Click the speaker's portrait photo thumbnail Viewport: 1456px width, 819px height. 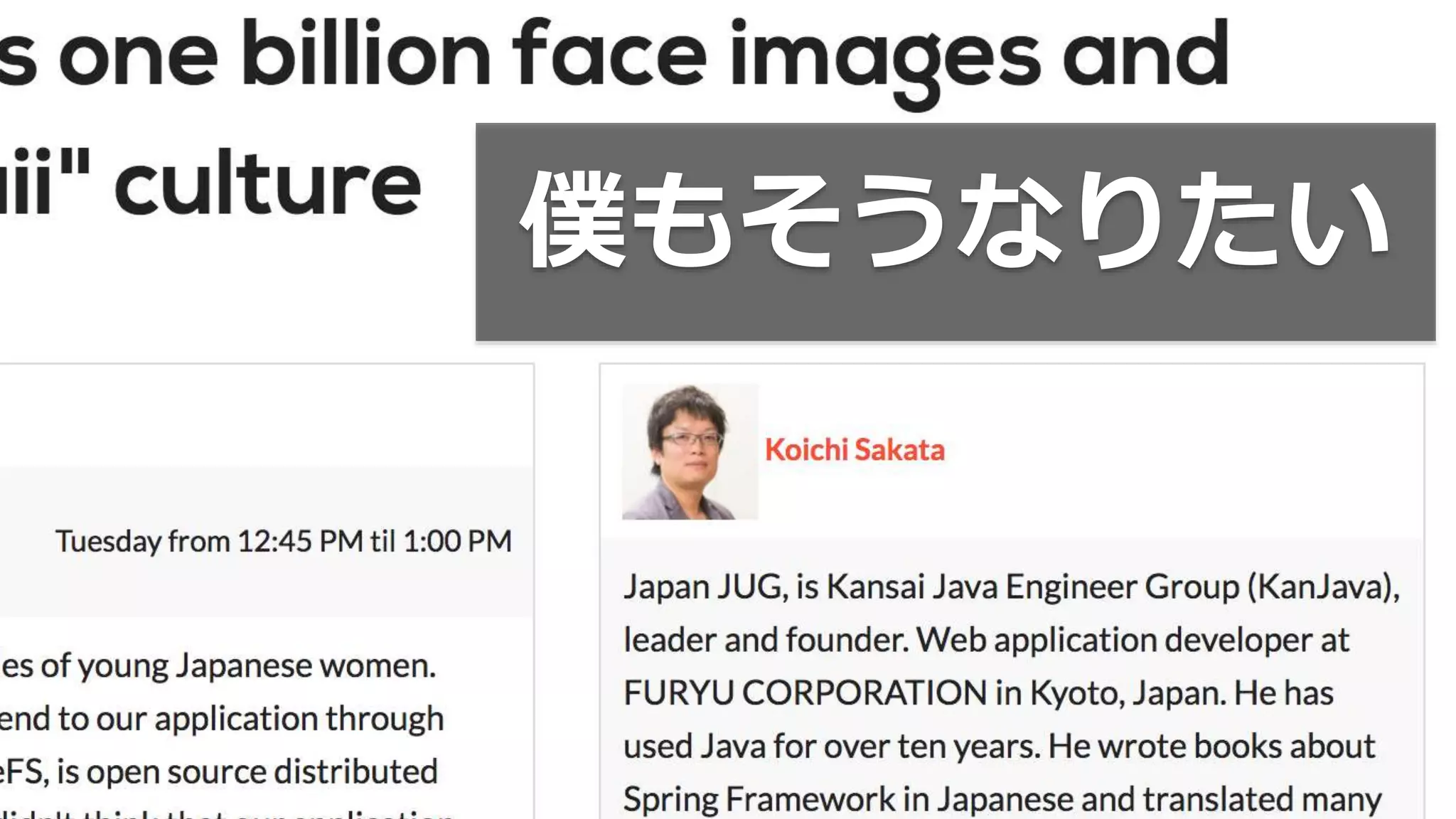(690, 452)
